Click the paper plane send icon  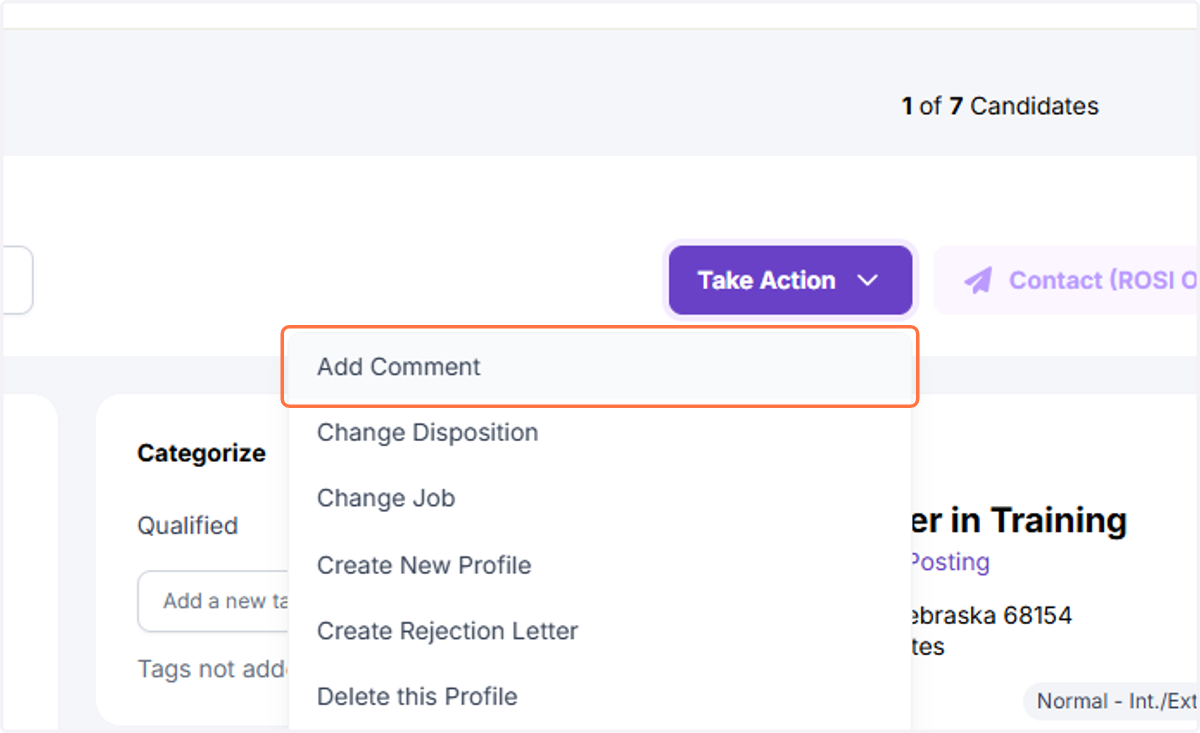coord(978,280)
